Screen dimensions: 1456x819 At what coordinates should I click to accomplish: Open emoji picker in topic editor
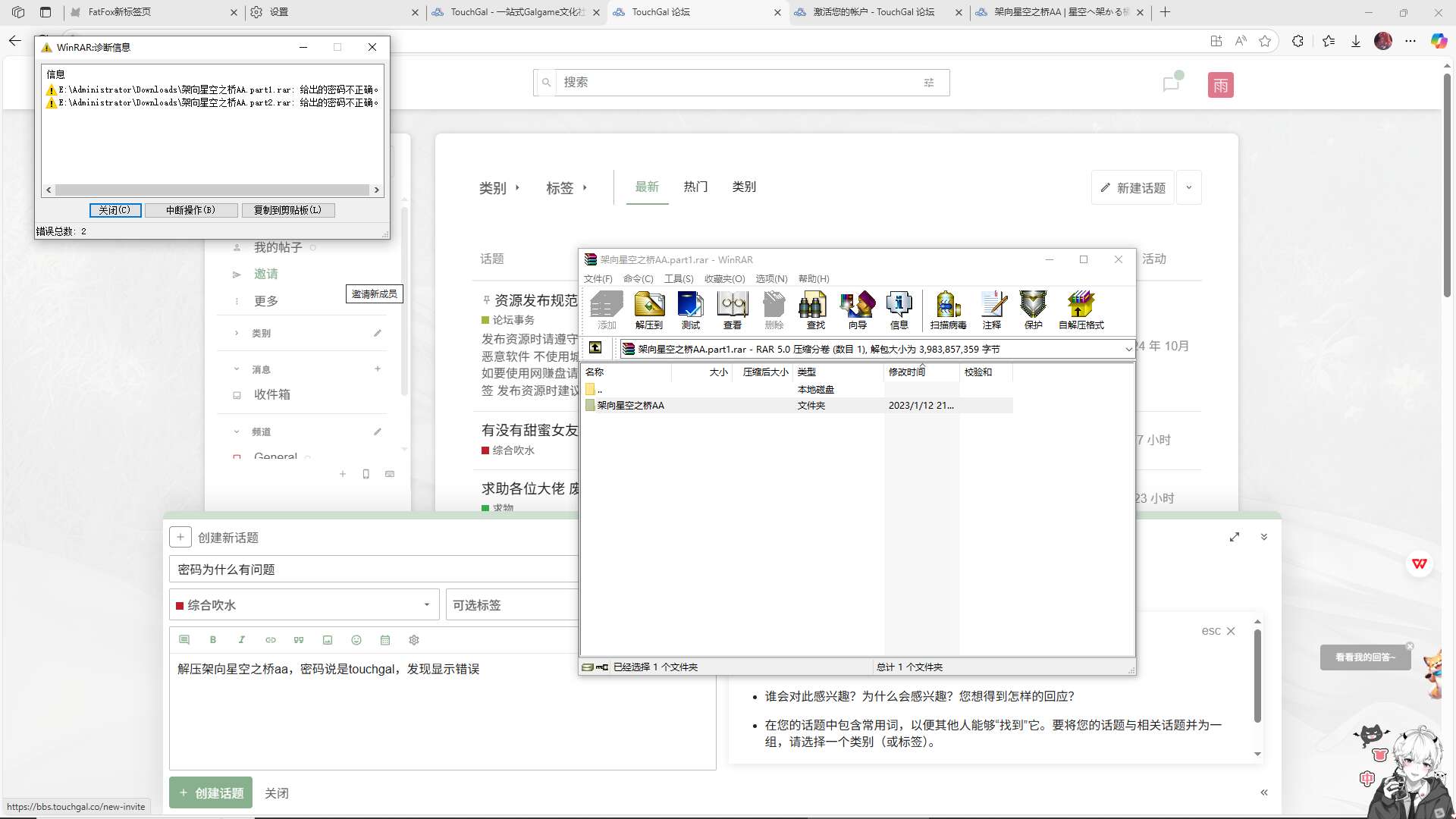point(356,640)
